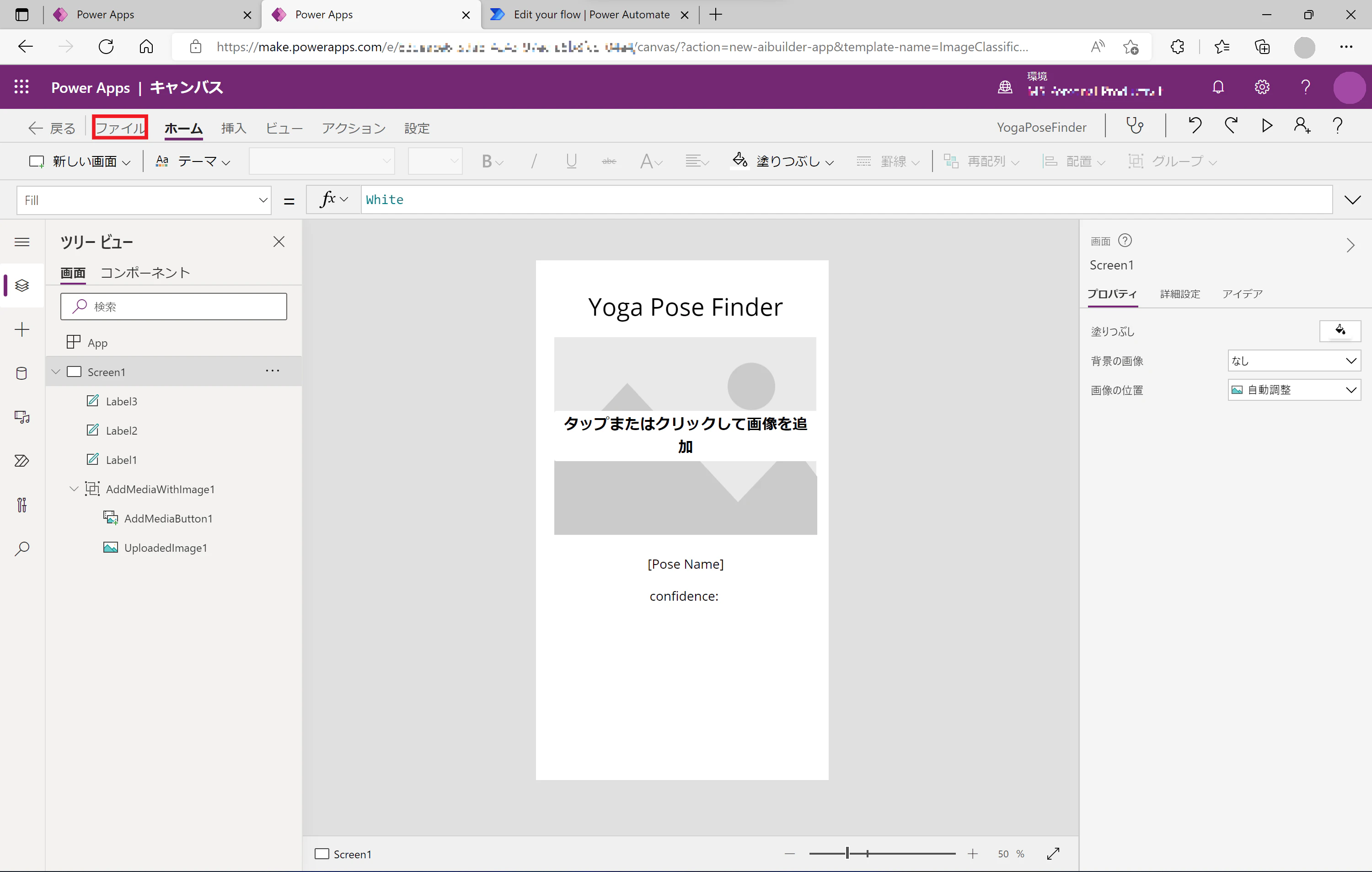This screenshot has height=872, width=1372.
Task: Click the Search magnifier icon in sidebar
Action: pyautogui.click(x=21, y=549)
